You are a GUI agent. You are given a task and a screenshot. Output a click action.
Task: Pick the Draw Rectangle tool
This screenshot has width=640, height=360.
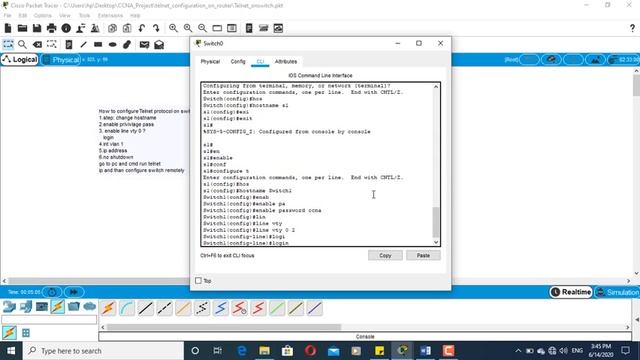[x=98, y=44]
